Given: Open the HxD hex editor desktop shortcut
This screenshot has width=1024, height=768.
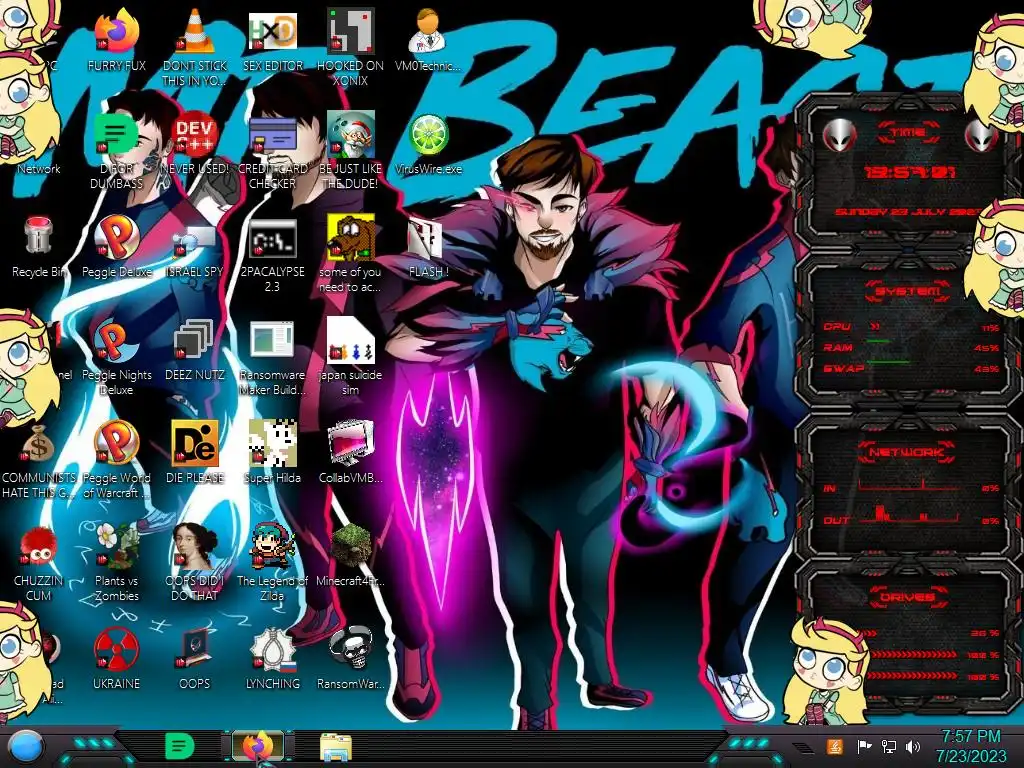Looking at the screenshot, I should (272, 31).
